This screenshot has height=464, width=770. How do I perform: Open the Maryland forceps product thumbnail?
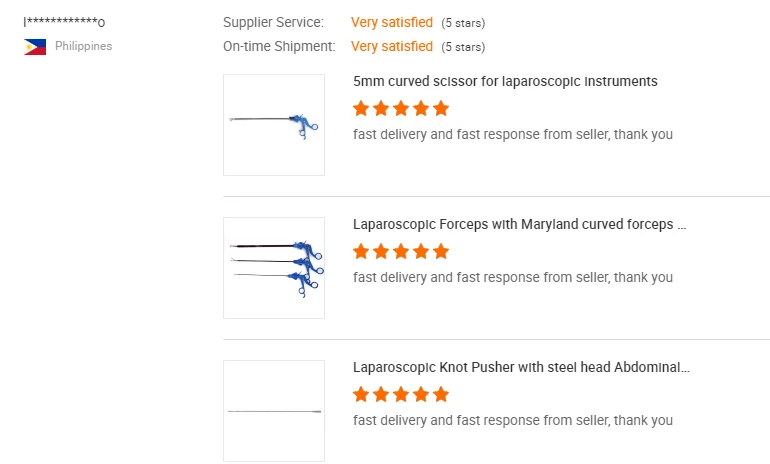pyautogui.click(x=274, y=267)
